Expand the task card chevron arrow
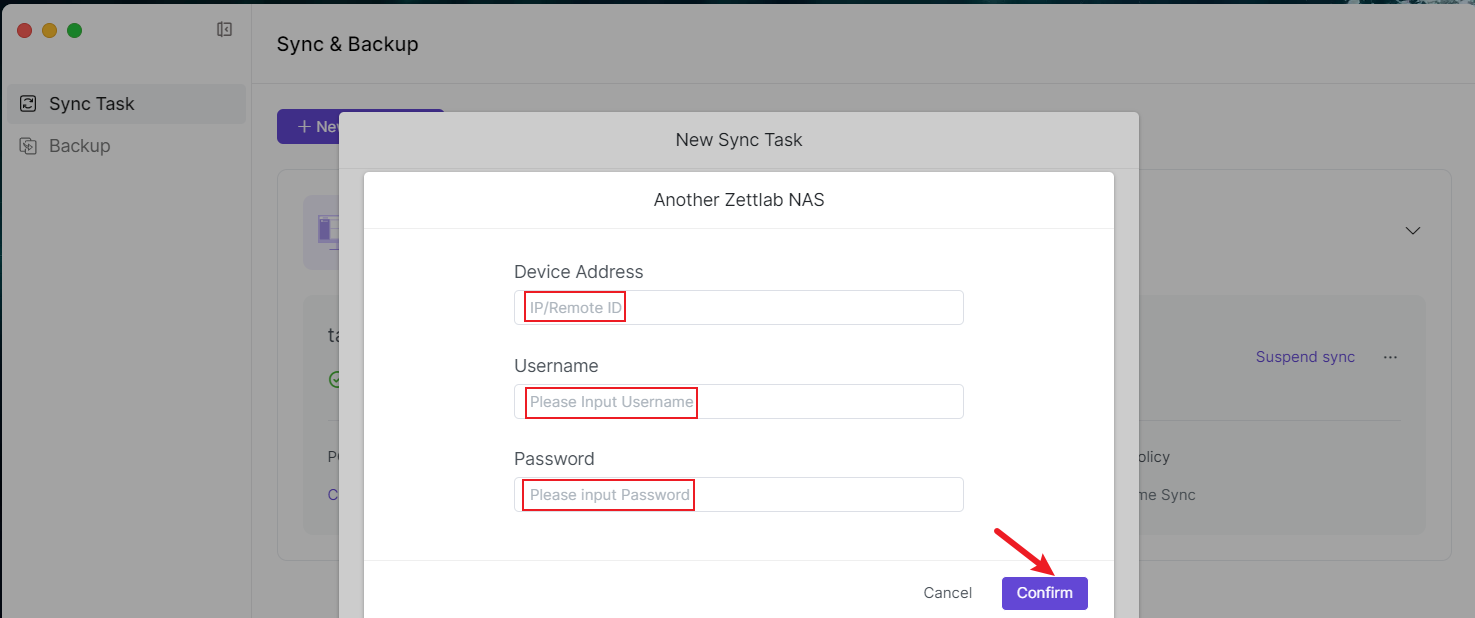The width and height of the screenshot is (1475, 618). (x=1412, y=231)
